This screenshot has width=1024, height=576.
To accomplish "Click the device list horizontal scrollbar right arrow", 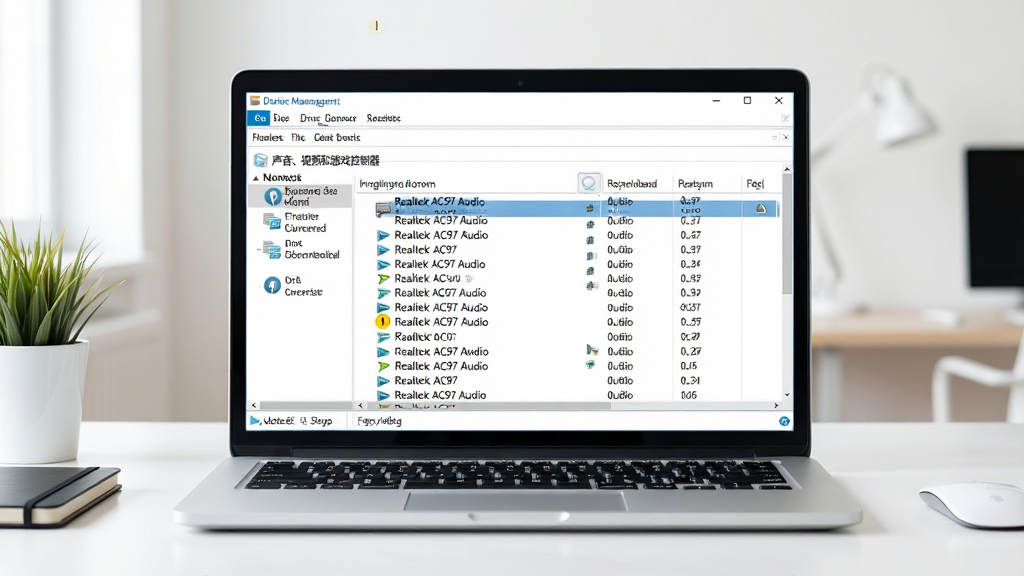I will point(776,406).
